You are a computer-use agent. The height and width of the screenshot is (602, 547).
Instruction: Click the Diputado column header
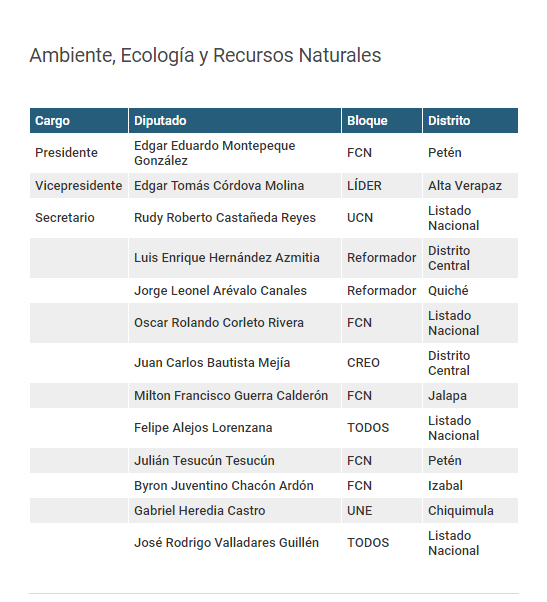pyautogui.click(x=235, y=121)
